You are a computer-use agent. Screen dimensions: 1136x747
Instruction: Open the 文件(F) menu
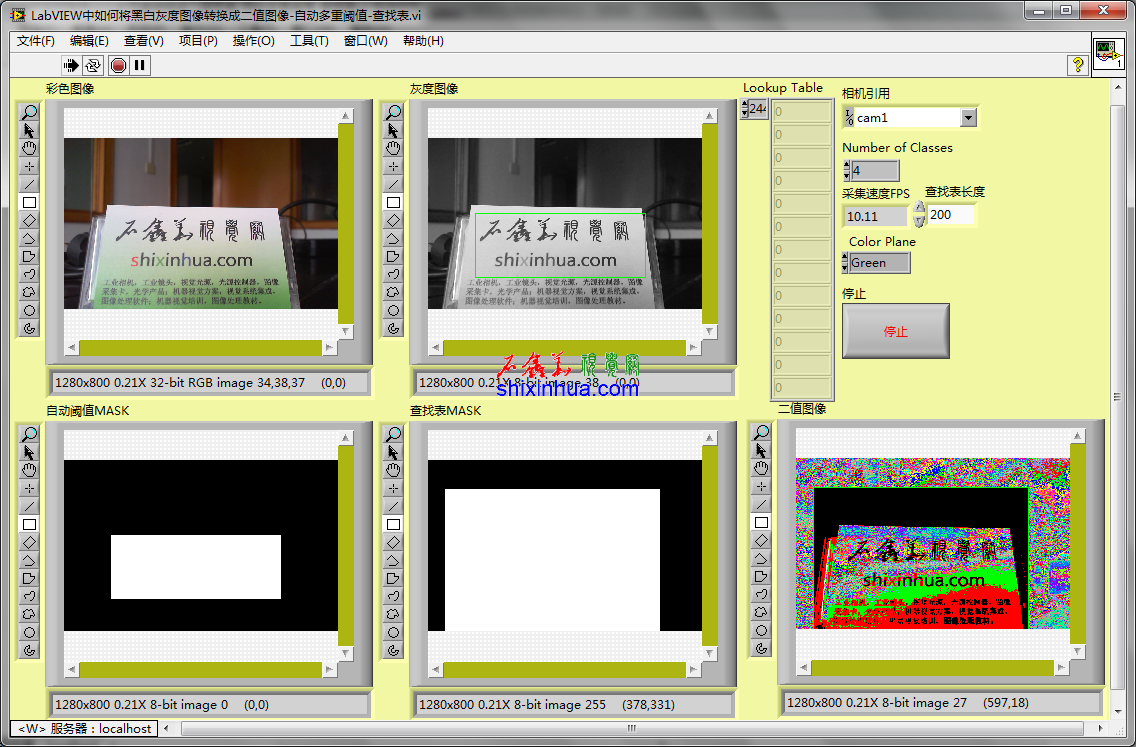[x=36, y=41]
